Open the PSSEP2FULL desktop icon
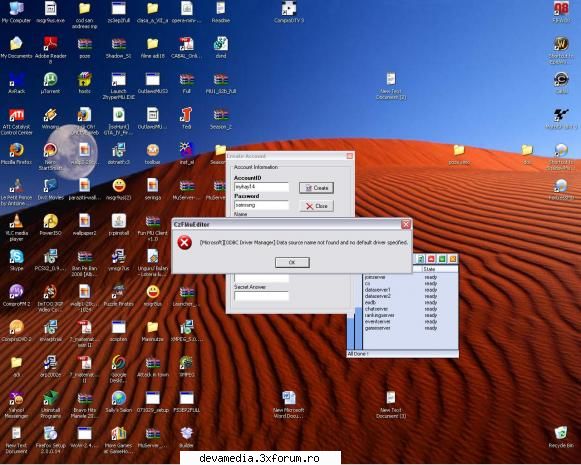This screenshot has width=581, height=465. click(x=186, y=402)
